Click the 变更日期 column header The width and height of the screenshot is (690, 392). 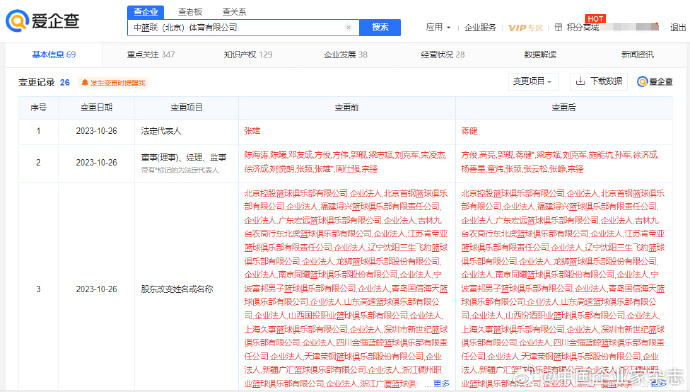[96, 107]
